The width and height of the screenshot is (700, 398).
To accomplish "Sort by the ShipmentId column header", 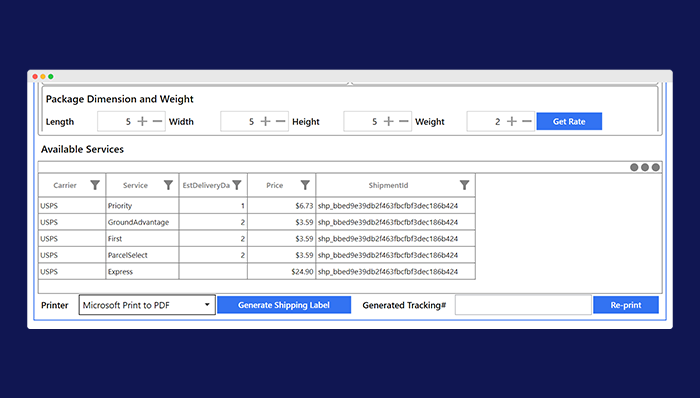I will pos(388,185).
